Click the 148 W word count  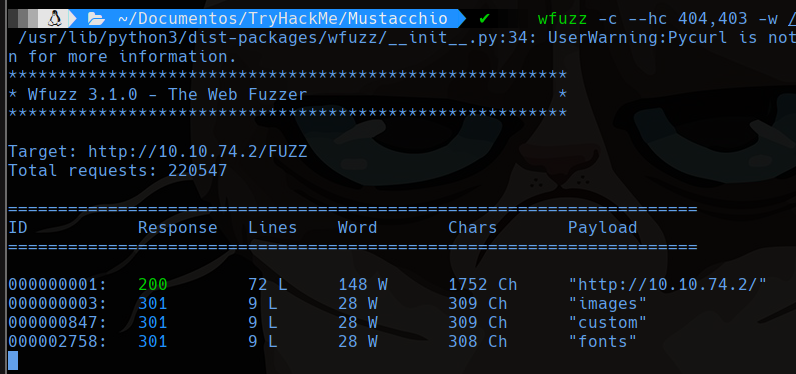(x=363, y=285)
